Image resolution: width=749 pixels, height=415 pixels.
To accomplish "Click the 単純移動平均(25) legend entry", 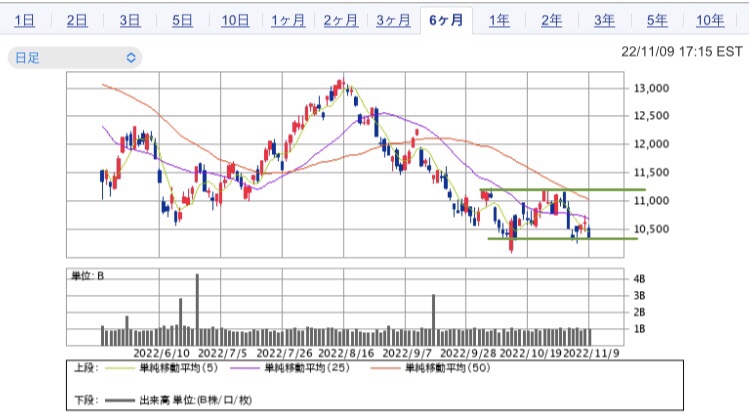I will click(x=307, y=368).
